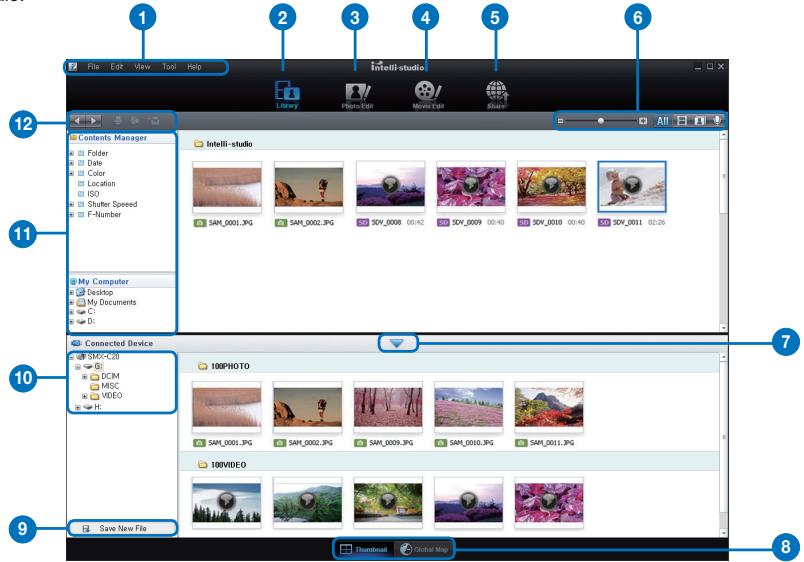Select SAM_0011.JPG in 100PHOTO
Viewport: 804px width, 562px height.
coord(549,407)
